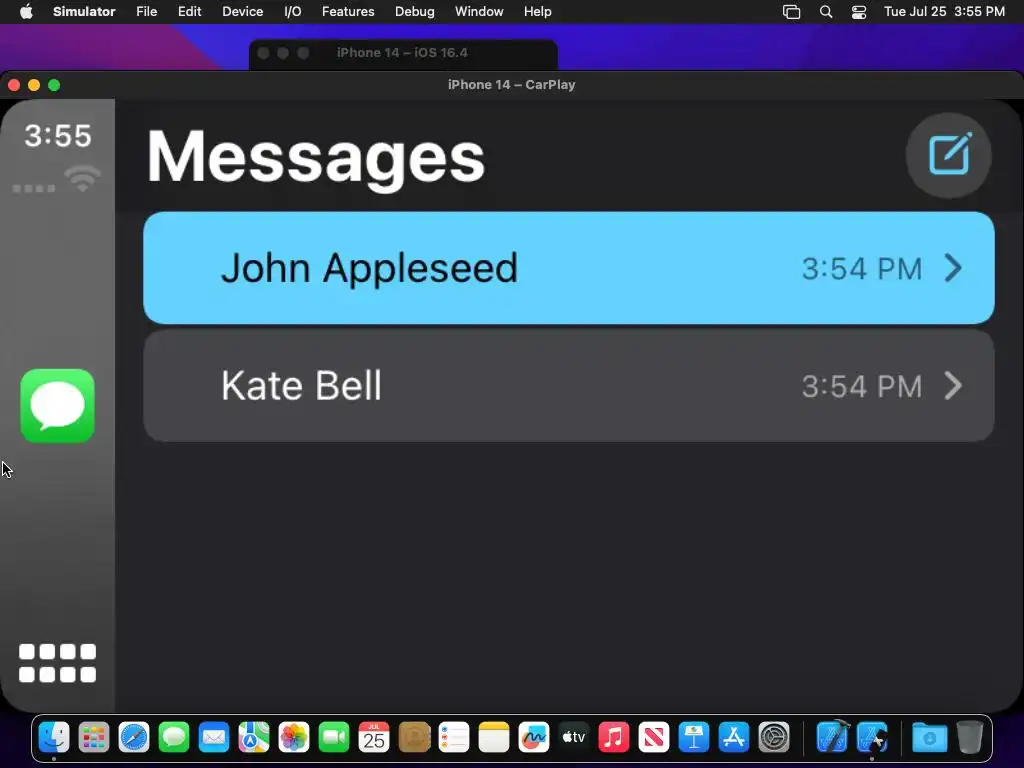
Task: Open the Help menu
Action: coord(537,12)
